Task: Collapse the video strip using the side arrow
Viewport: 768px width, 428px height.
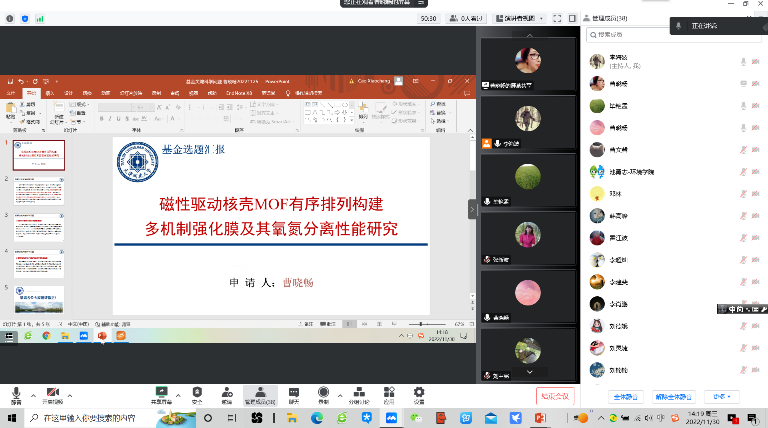Action: 473,208
